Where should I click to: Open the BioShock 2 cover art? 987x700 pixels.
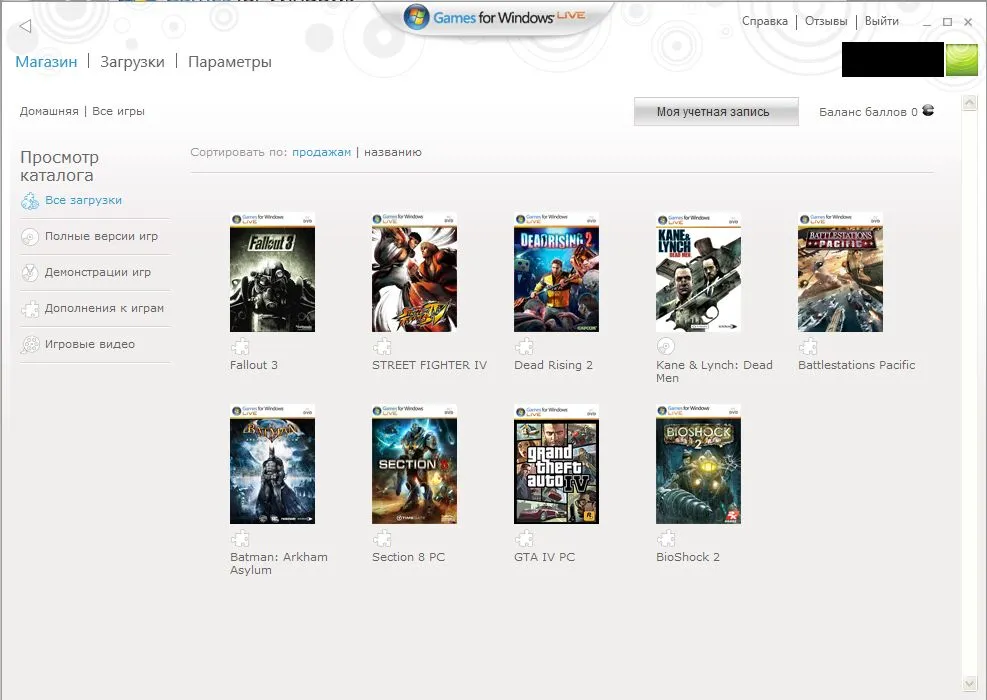coord(699,465)
